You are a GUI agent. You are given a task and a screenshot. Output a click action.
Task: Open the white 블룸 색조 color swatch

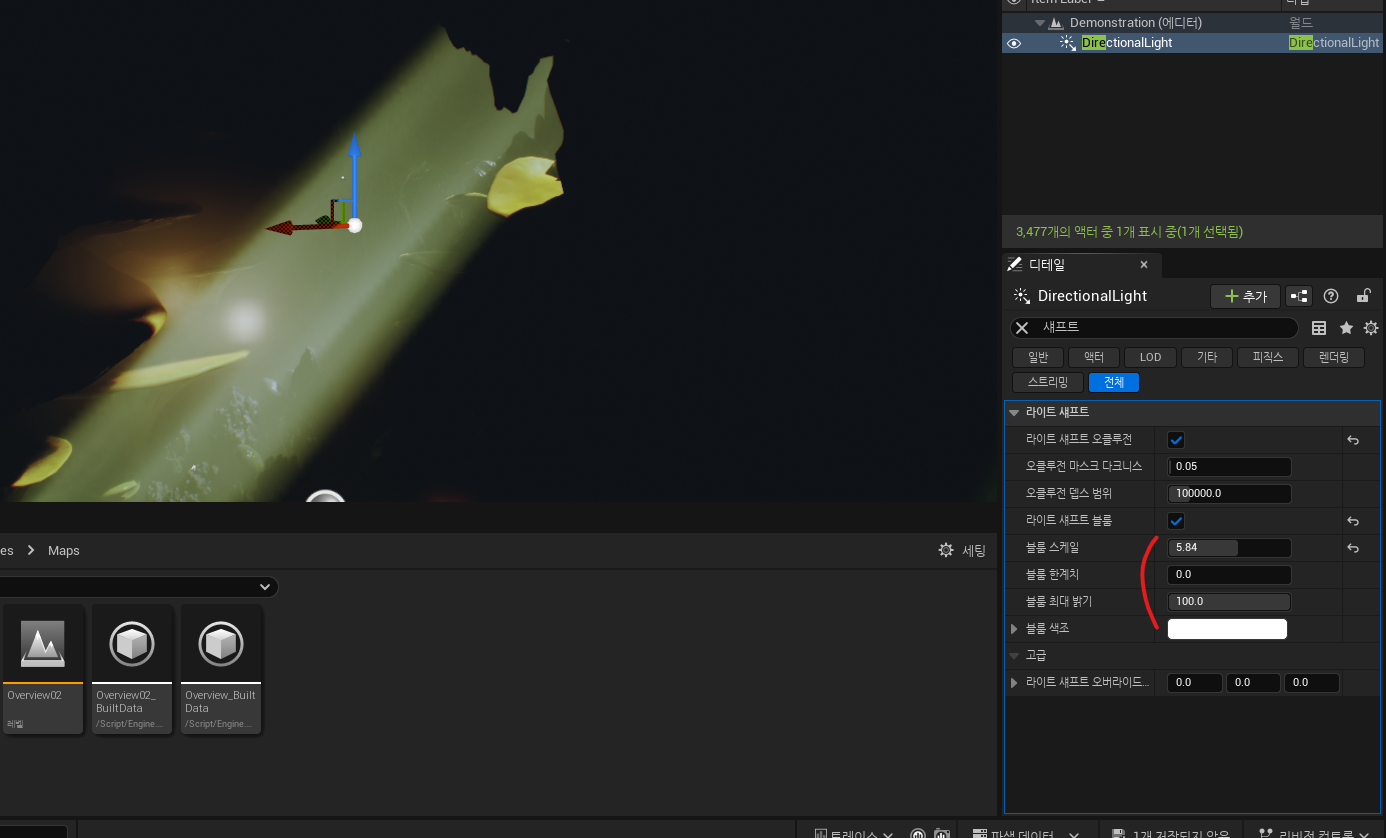click(x=1227, y=629)
